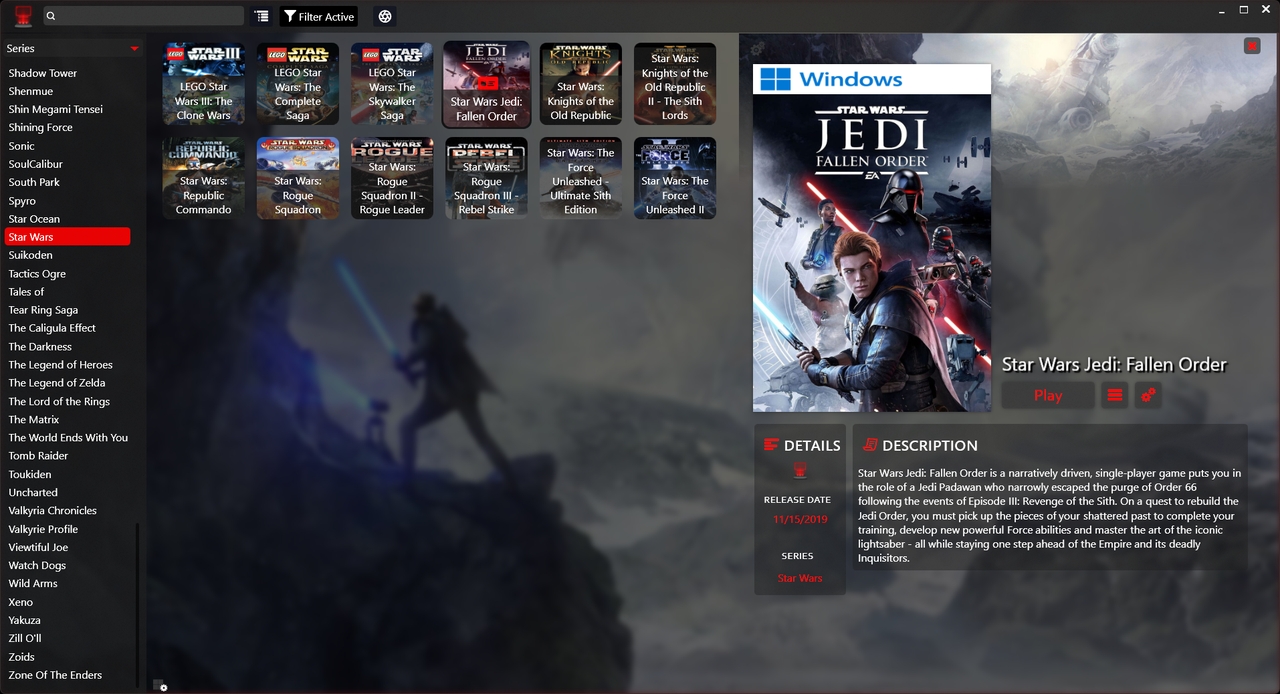Image resolution: width=1280 pixels, height=694 pixels.
Task: Click the random game picker icon
Action: coord(385,16)
